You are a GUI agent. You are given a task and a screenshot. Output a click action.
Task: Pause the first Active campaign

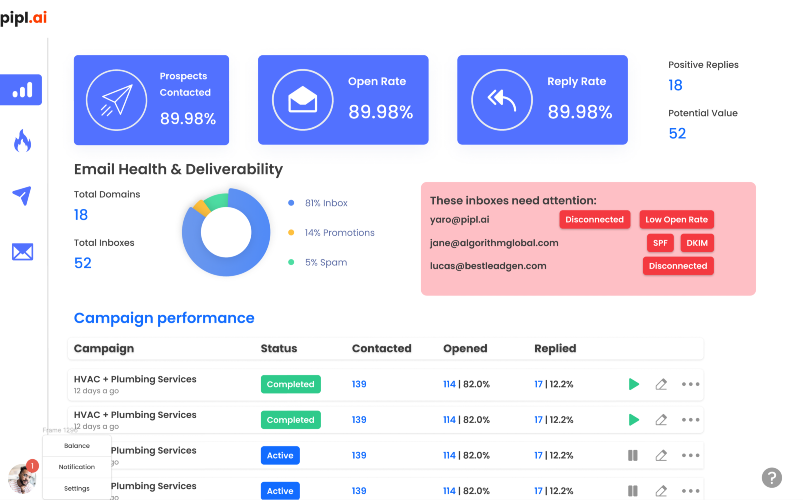[x=633, y=455]
